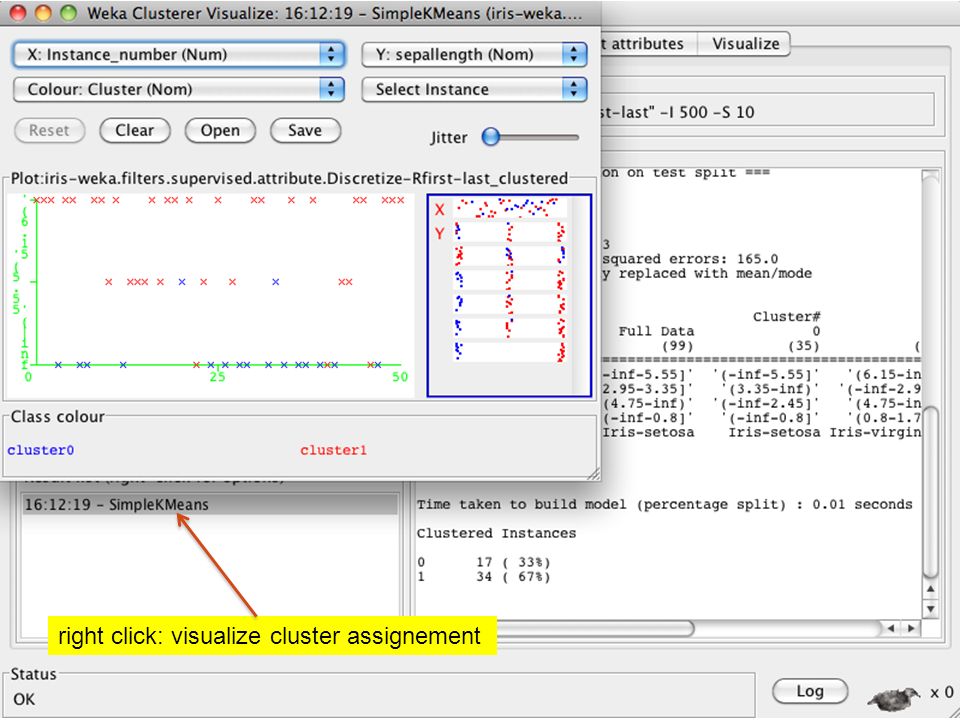The width and height of the screenshot is (960, 720).
Task: Click the yellow minimize window button
Action: click(x=43, y=13)
